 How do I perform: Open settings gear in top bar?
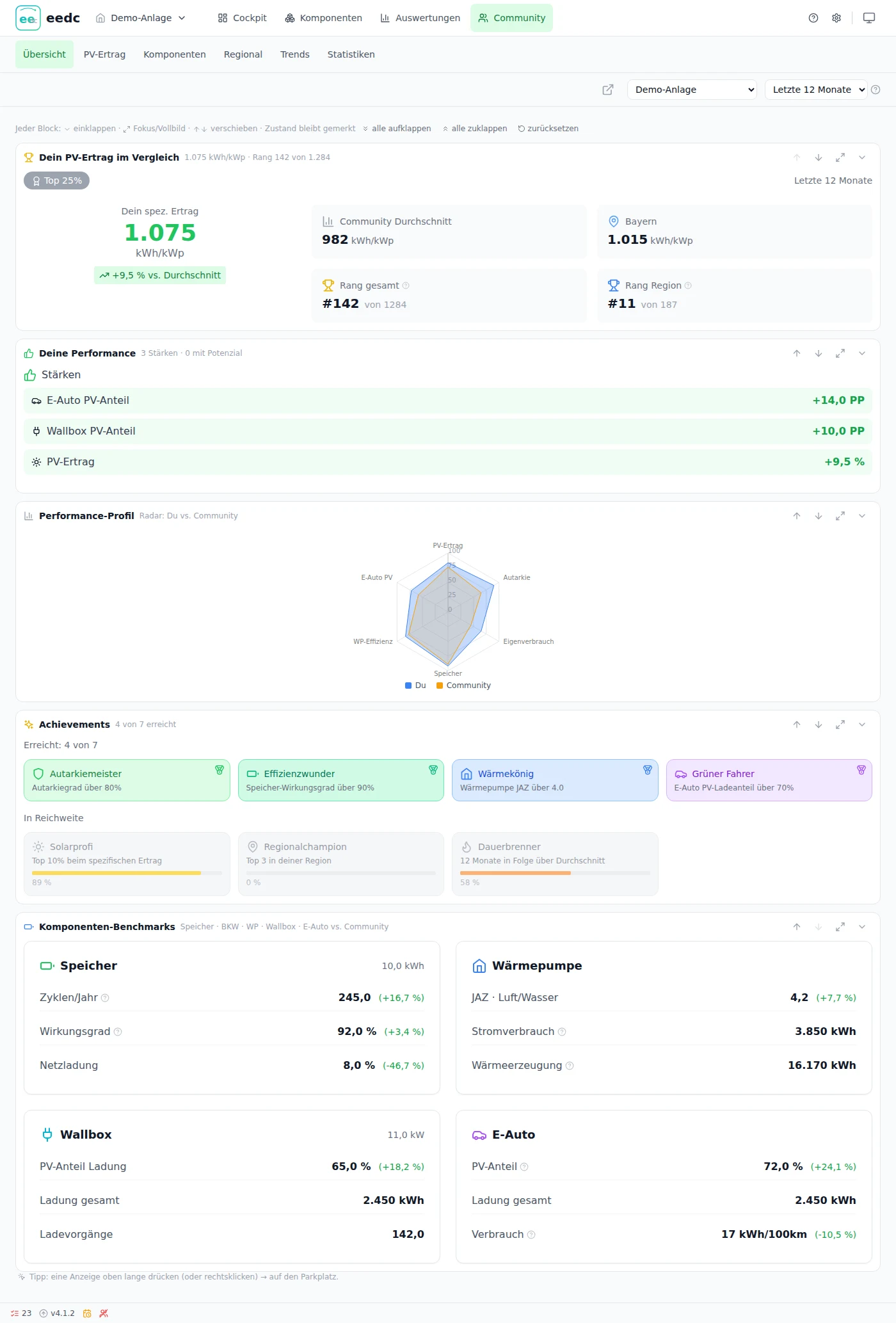coord(836,18)
